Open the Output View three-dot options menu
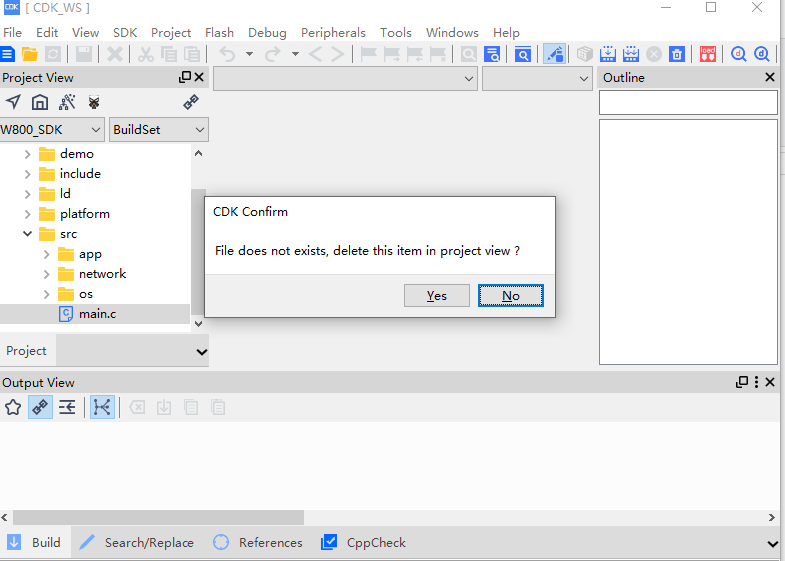 pyautogui.click(x=756, y=382)
